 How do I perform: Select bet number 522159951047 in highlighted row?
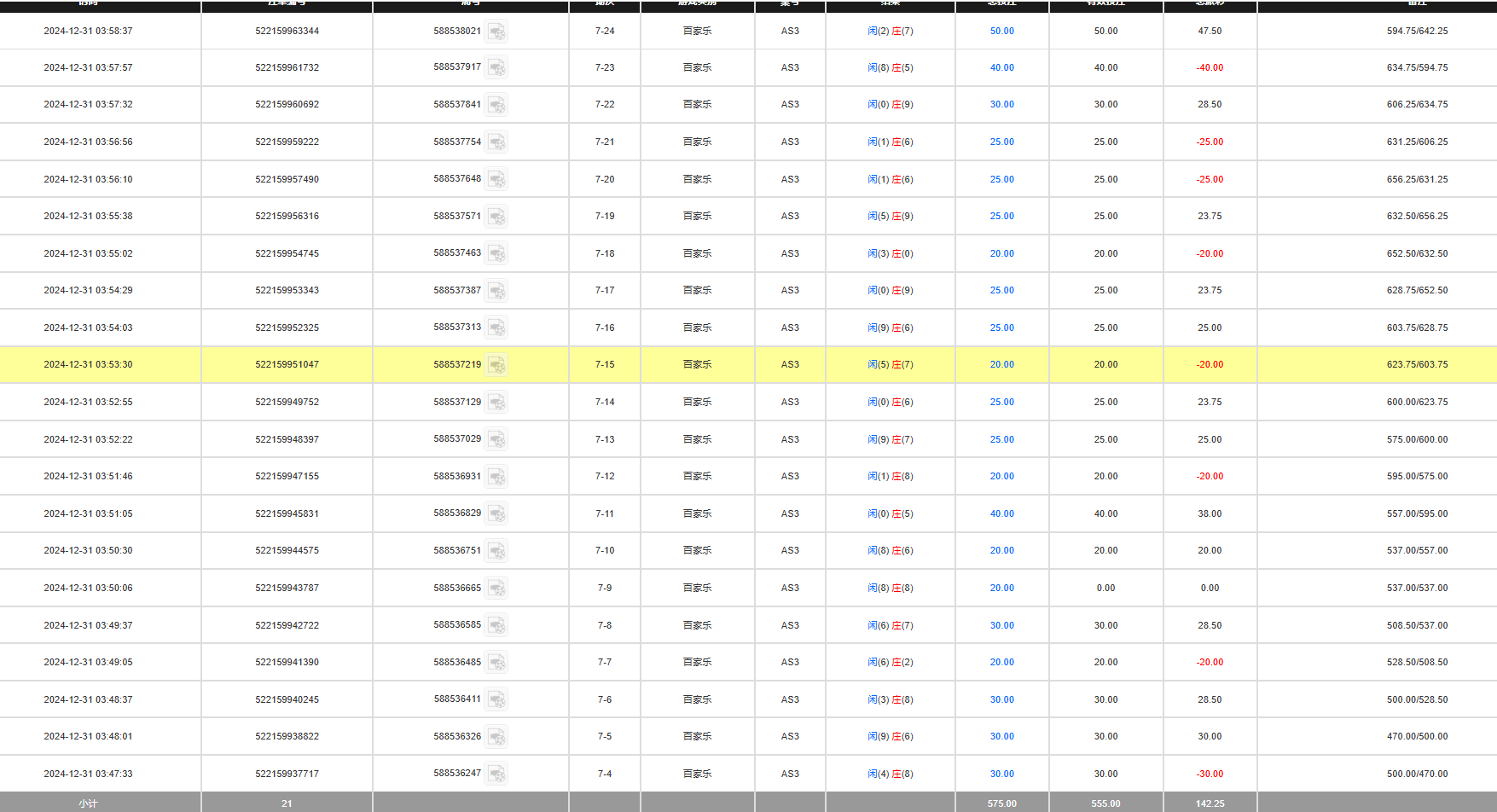coord(287,365)
